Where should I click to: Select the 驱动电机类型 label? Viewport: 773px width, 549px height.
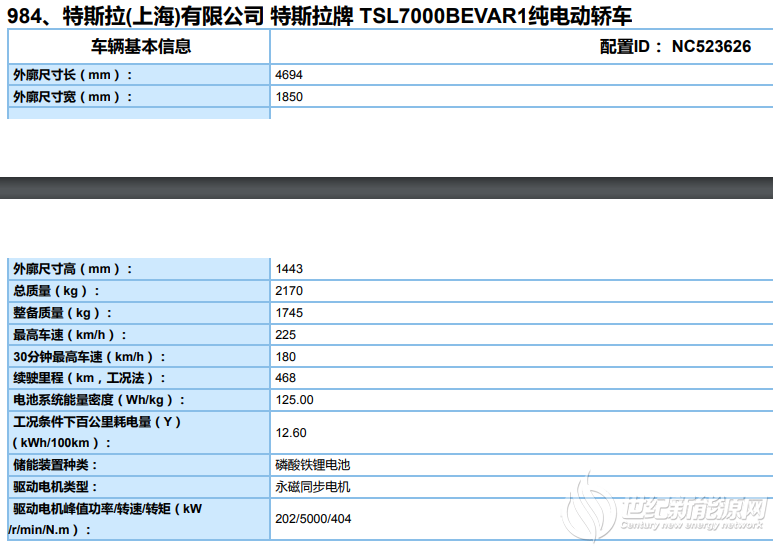pos(55,487)
